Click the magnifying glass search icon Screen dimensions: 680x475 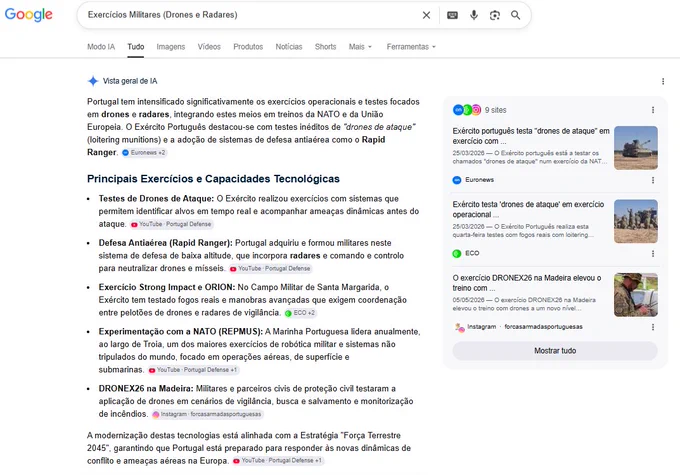pyautogui.click(x=516, y=15)
